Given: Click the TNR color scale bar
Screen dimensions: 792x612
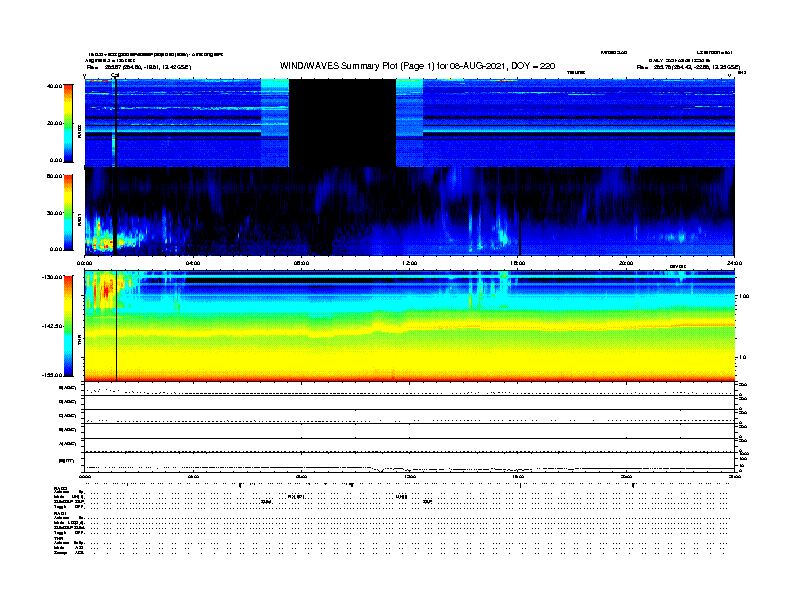Looking at the screenshot, I should tap(68, 326).
